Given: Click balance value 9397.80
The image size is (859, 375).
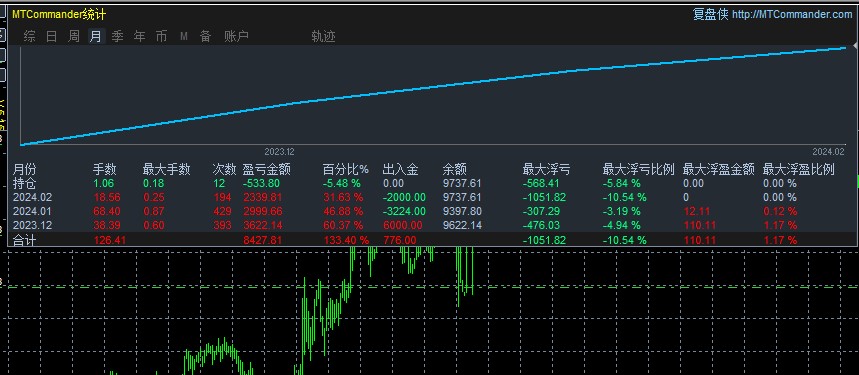Looking at the screenshot, I should (x=462, y=211).
